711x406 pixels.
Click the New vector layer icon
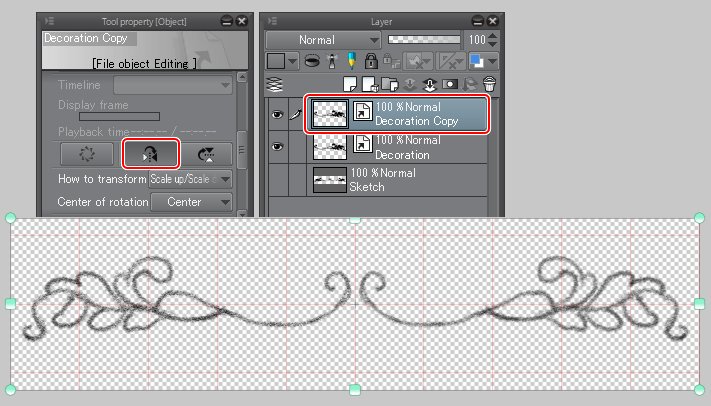point(370,84)
